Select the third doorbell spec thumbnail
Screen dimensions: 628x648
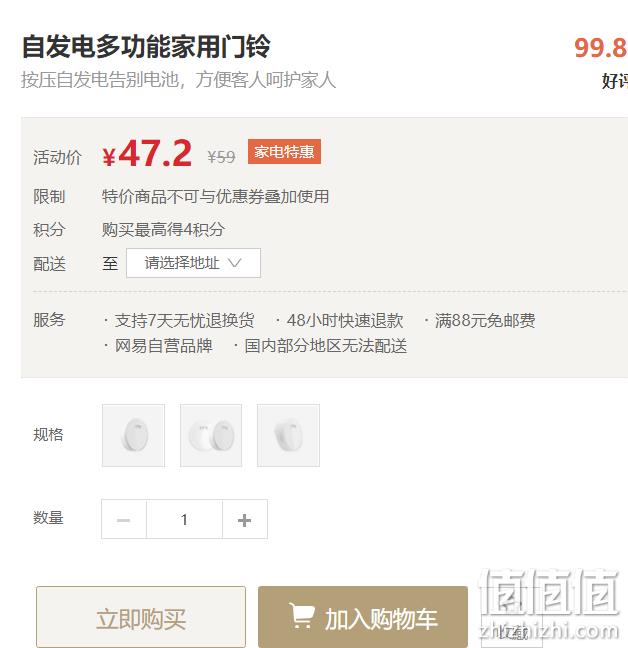tap(288, 436)
